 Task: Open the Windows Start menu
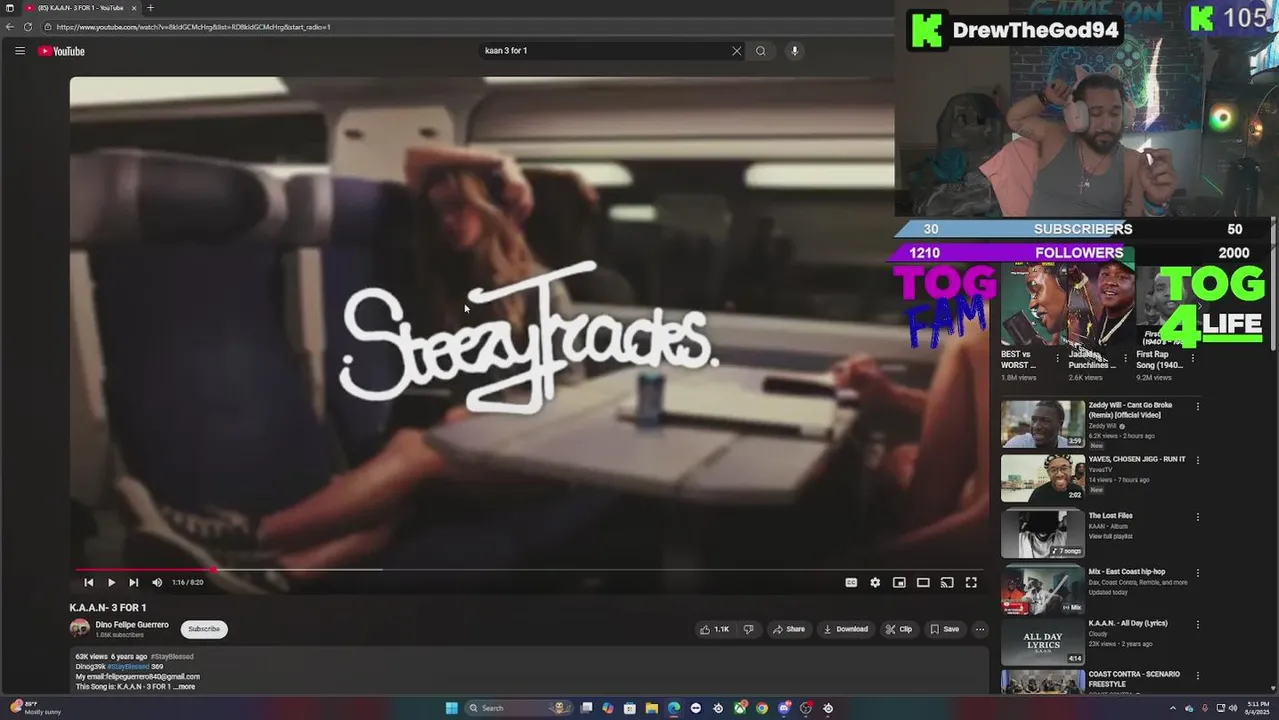[452, 708]
